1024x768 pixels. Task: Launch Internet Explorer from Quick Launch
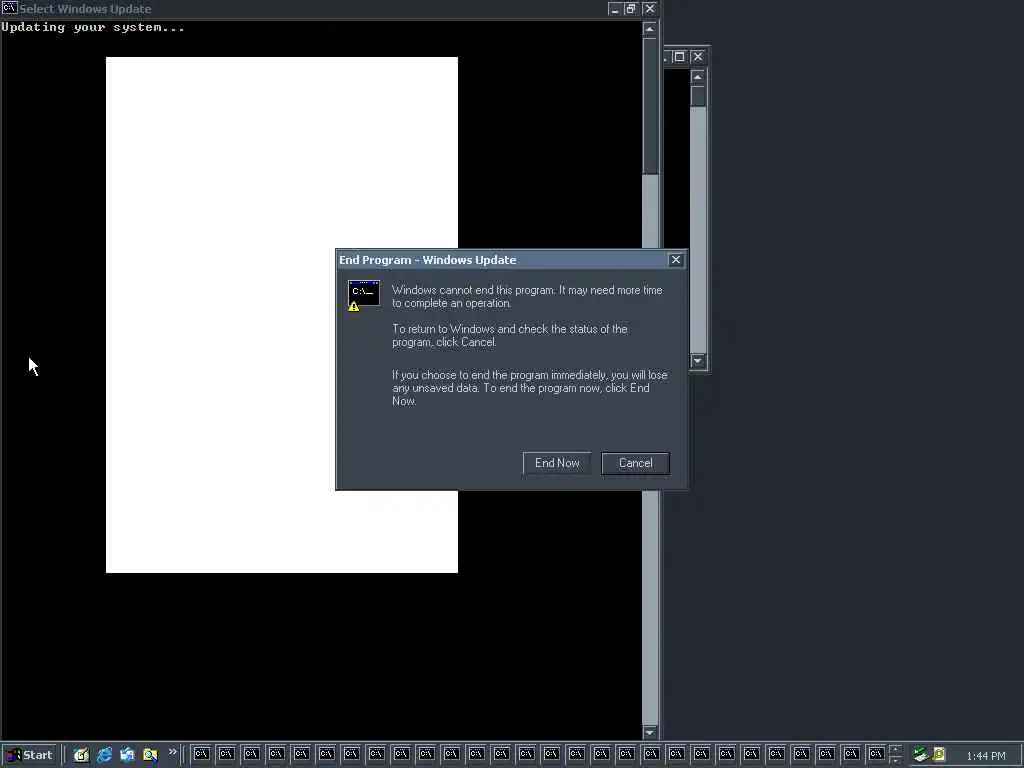104,755
